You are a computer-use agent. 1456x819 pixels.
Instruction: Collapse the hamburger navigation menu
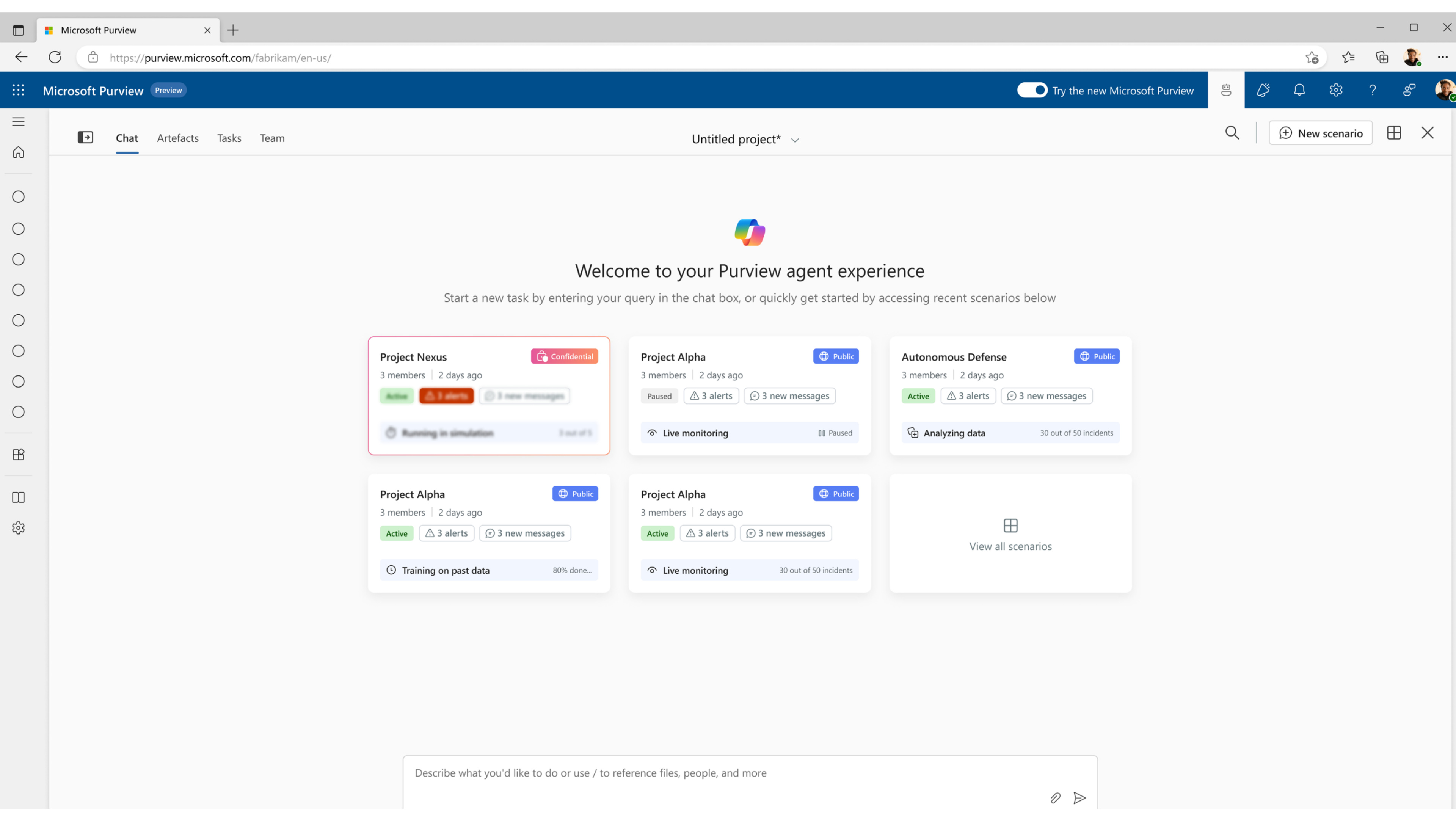pyautogui.click(x=18, y=121)
